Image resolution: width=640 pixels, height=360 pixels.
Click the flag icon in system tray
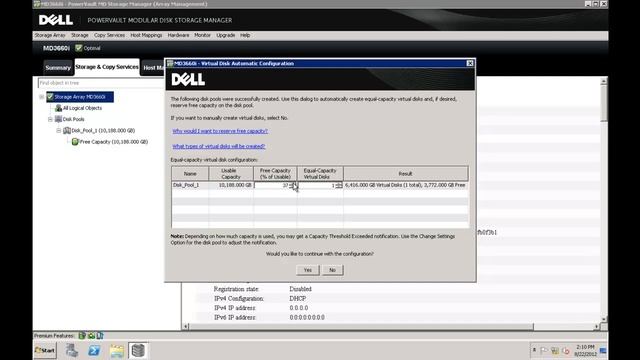click(544, 350)
